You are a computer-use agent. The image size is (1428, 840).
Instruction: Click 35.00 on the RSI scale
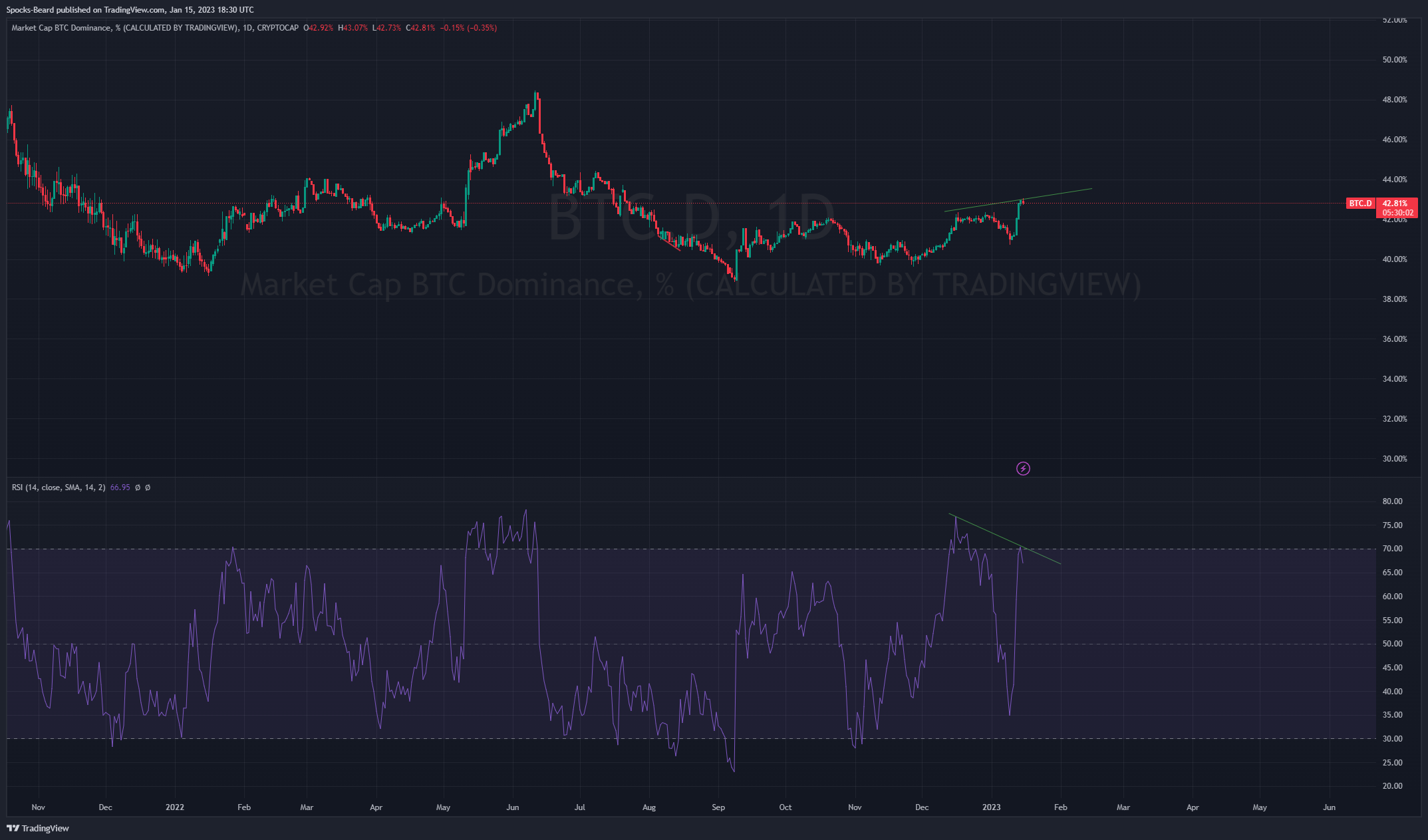coord(1392,715)
